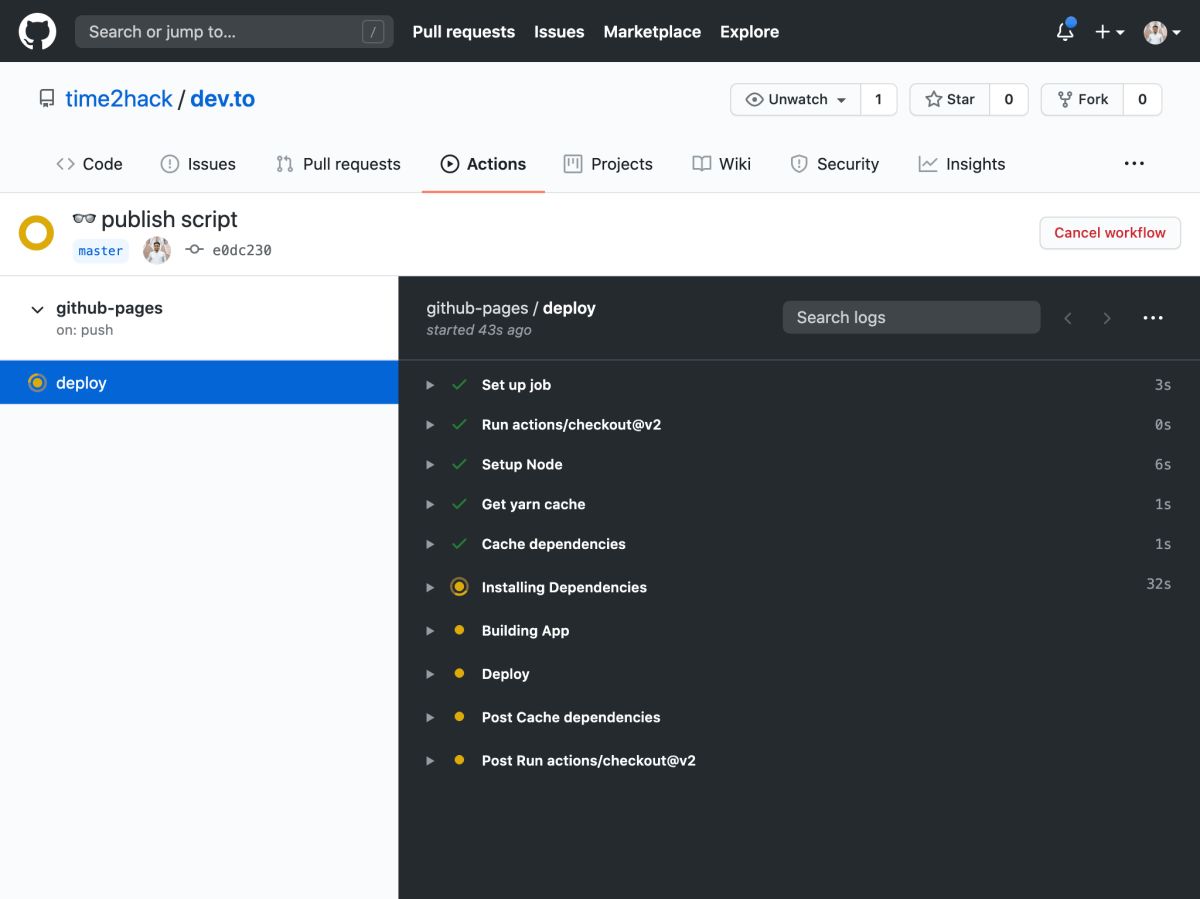This screenshot has width=1200, height=899.
Task: Switch to the Insights tab
Action: pos(962,164)
